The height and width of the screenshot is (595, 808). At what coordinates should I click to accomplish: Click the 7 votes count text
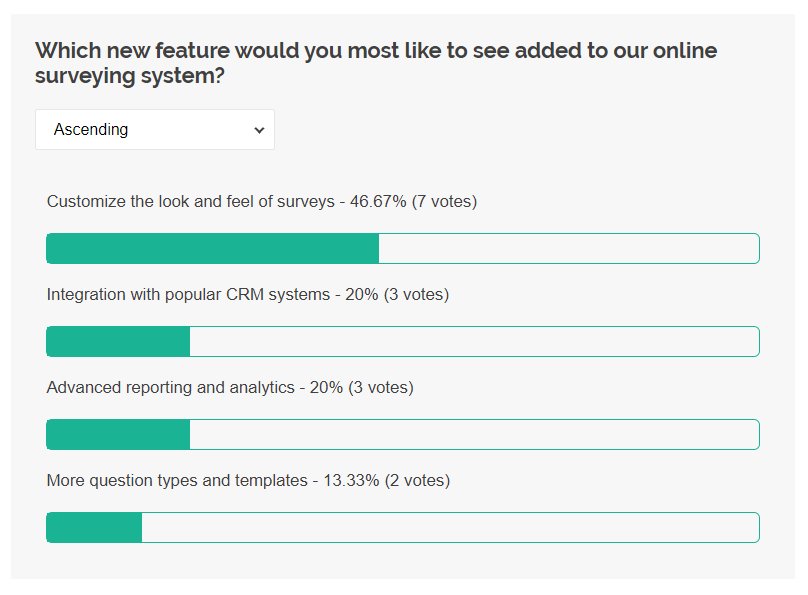pos(444,201)
